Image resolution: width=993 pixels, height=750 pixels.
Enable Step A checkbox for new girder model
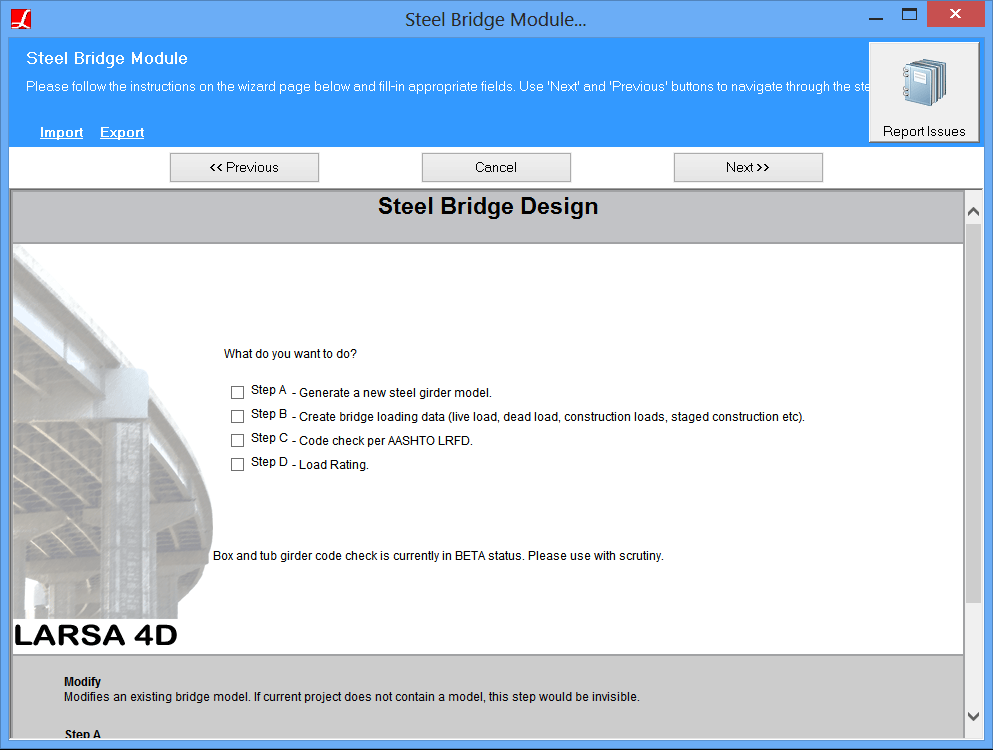(237, 393)
